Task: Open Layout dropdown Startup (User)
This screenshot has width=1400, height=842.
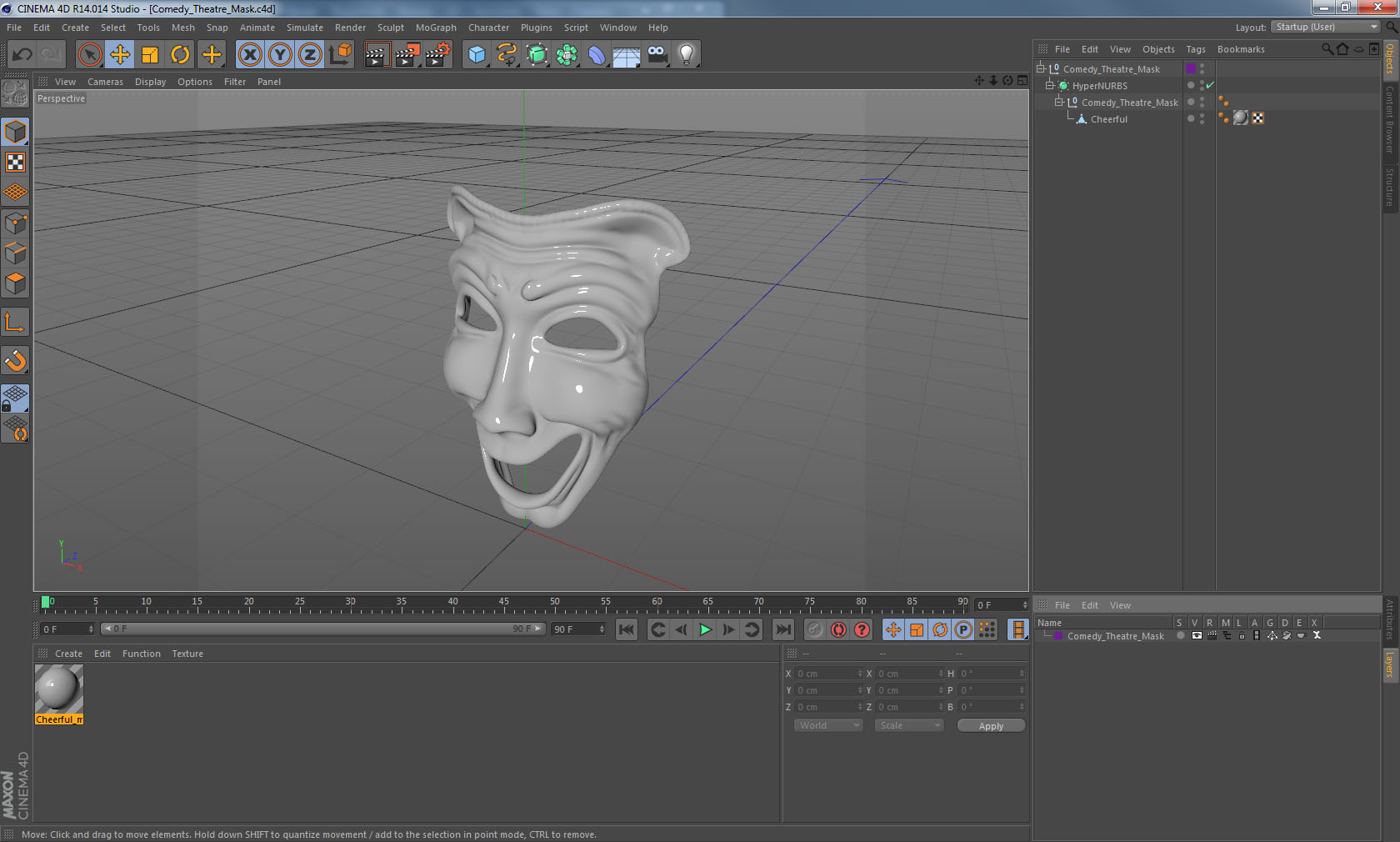Action: point(1326,28)
